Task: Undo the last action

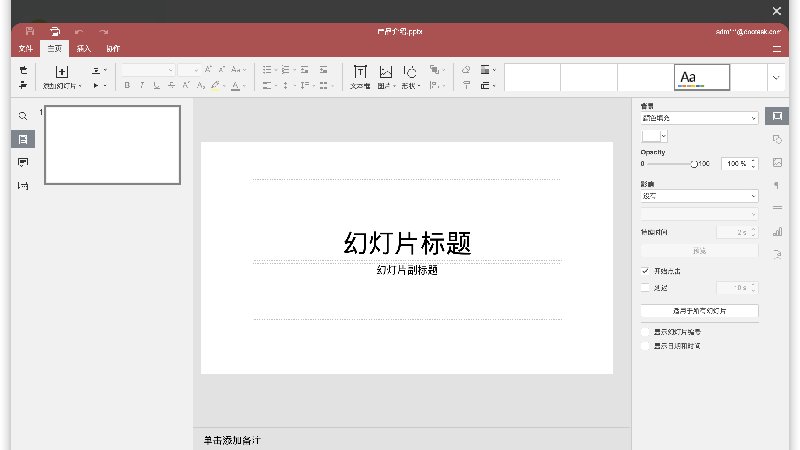Action: click(x=79, y=32)
